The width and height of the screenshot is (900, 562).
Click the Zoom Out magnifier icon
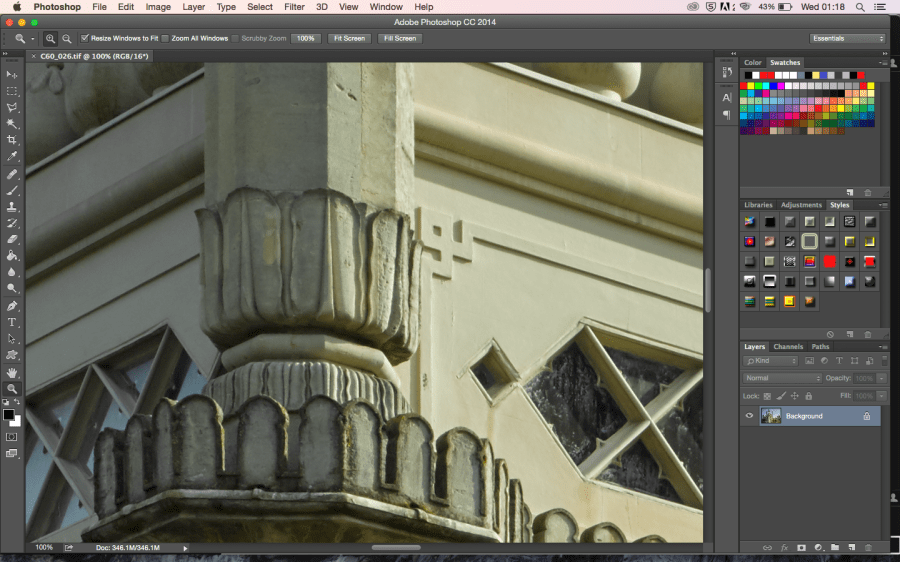click(67, 38)
